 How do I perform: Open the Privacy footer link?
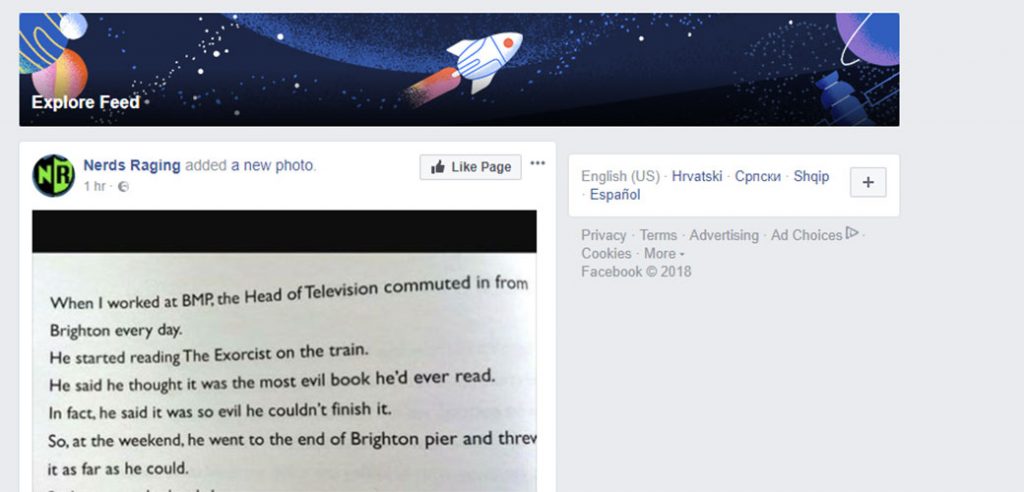tap(603, 235)
